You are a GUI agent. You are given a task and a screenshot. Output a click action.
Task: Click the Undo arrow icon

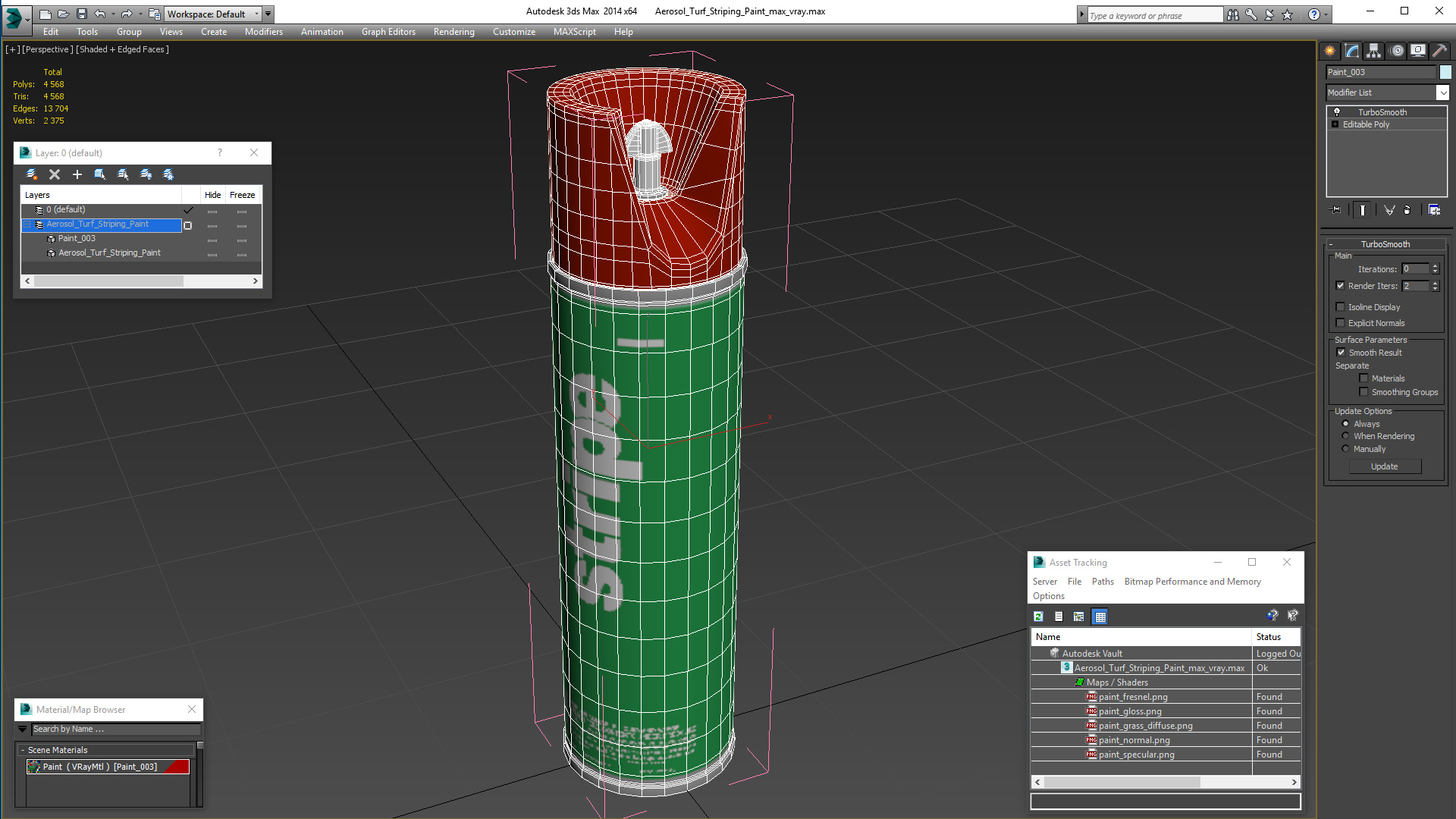pyautogui.click(x=100, y=14)
